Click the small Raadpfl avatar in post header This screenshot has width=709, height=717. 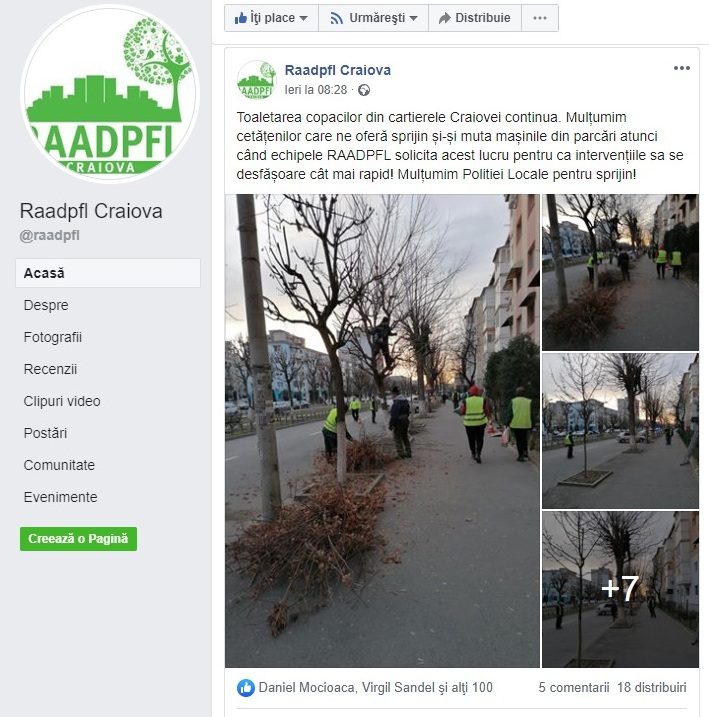(x=256, y=80)
